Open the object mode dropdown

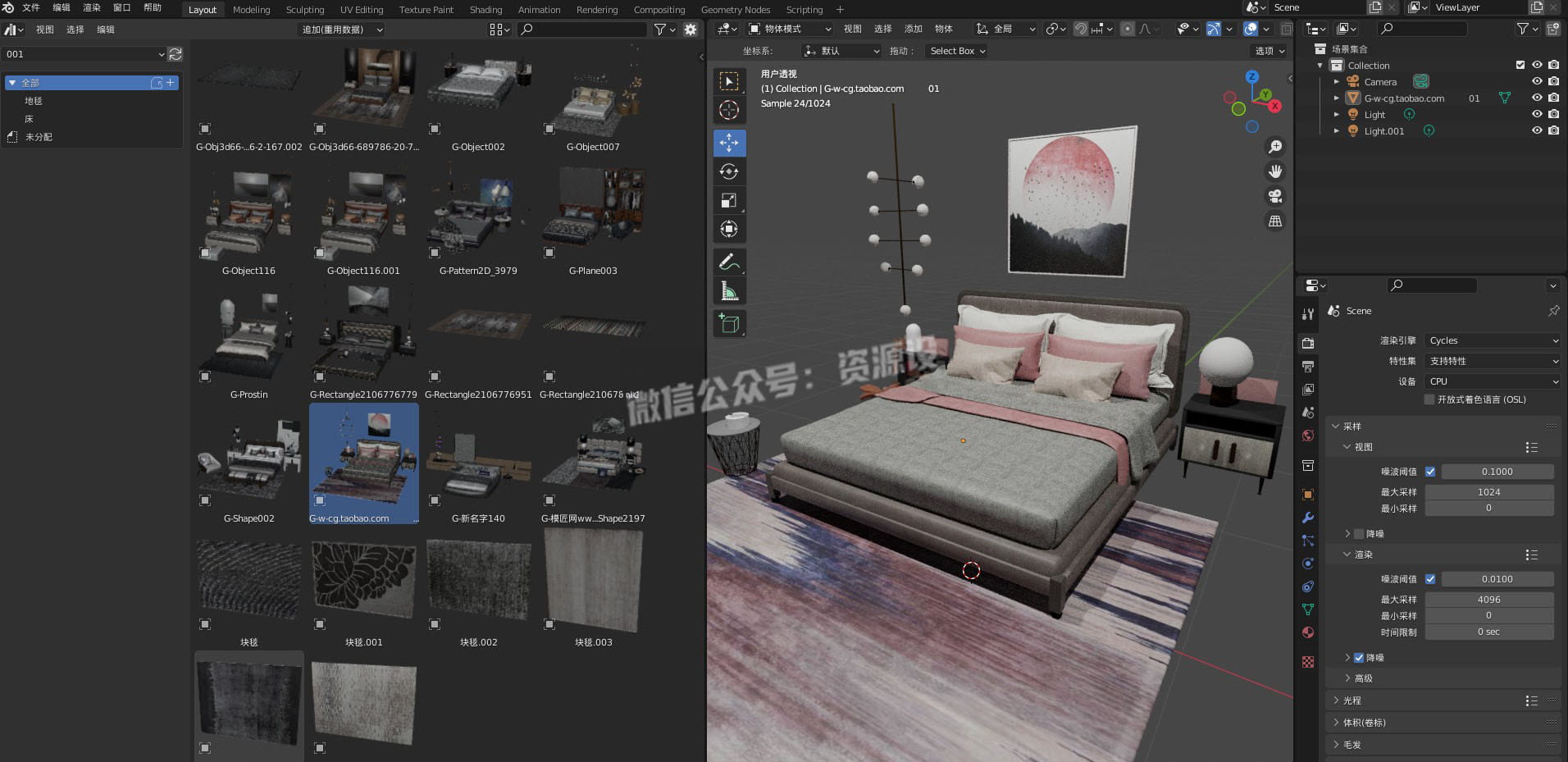(x=791, y=29)
